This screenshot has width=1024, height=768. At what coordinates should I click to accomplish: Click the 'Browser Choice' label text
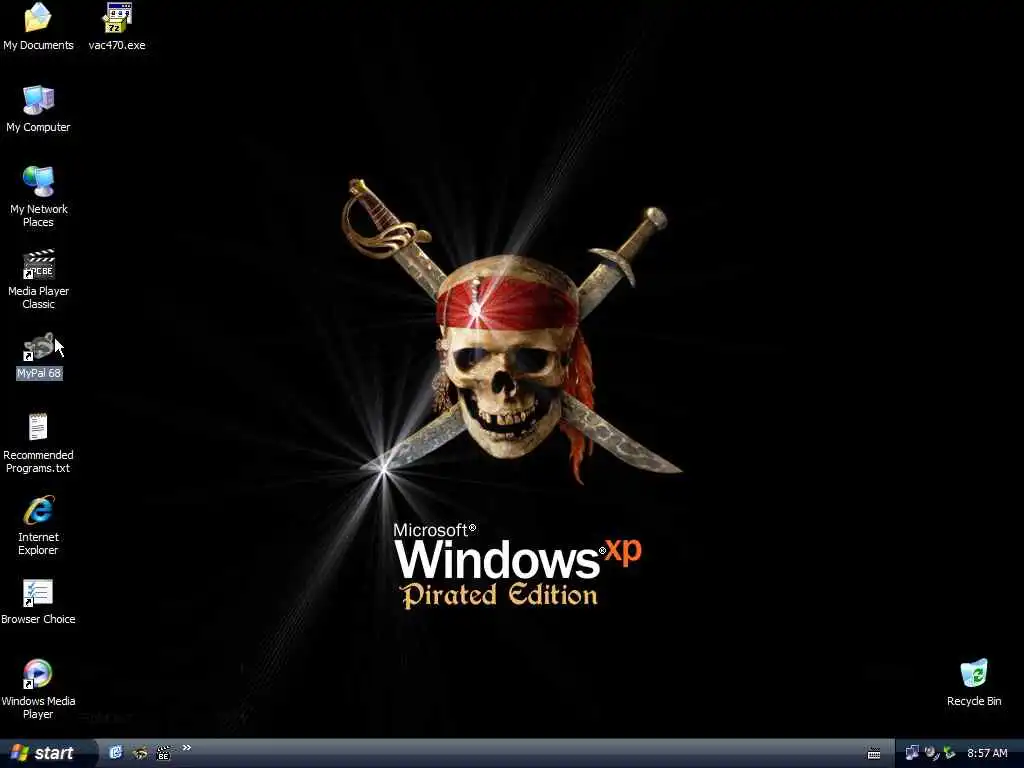pos(38,619)
